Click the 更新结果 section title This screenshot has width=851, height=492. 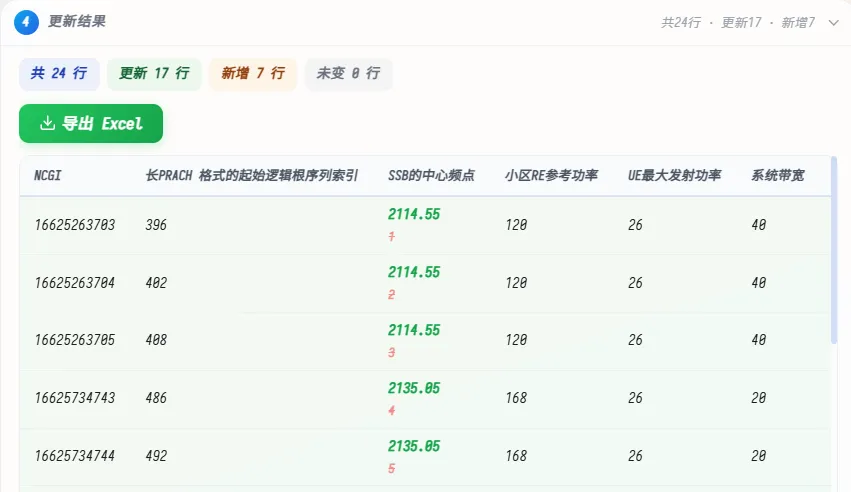coord(77,22)
